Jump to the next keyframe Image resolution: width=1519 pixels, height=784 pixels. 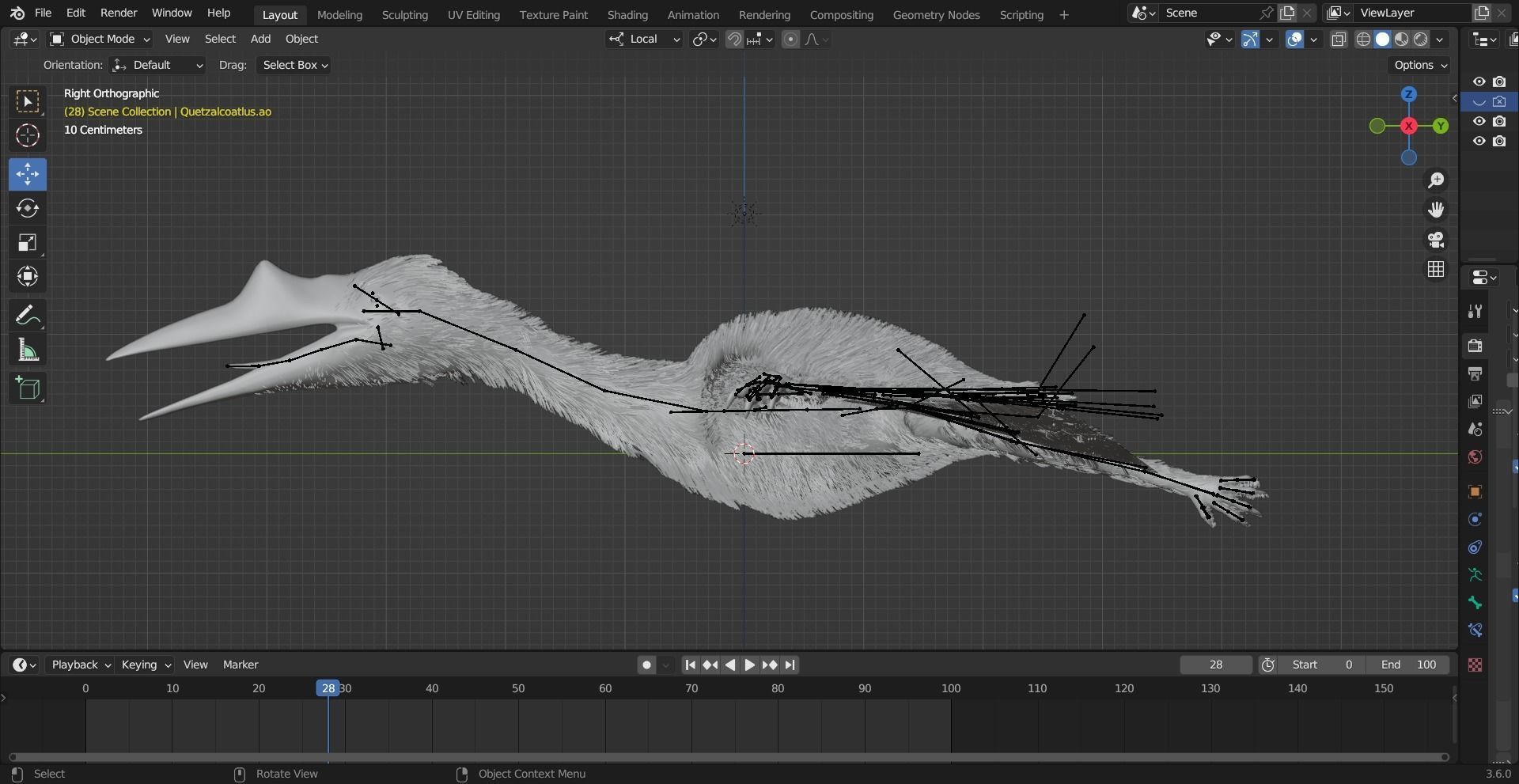pyautogui.click(x=770, y=665)
